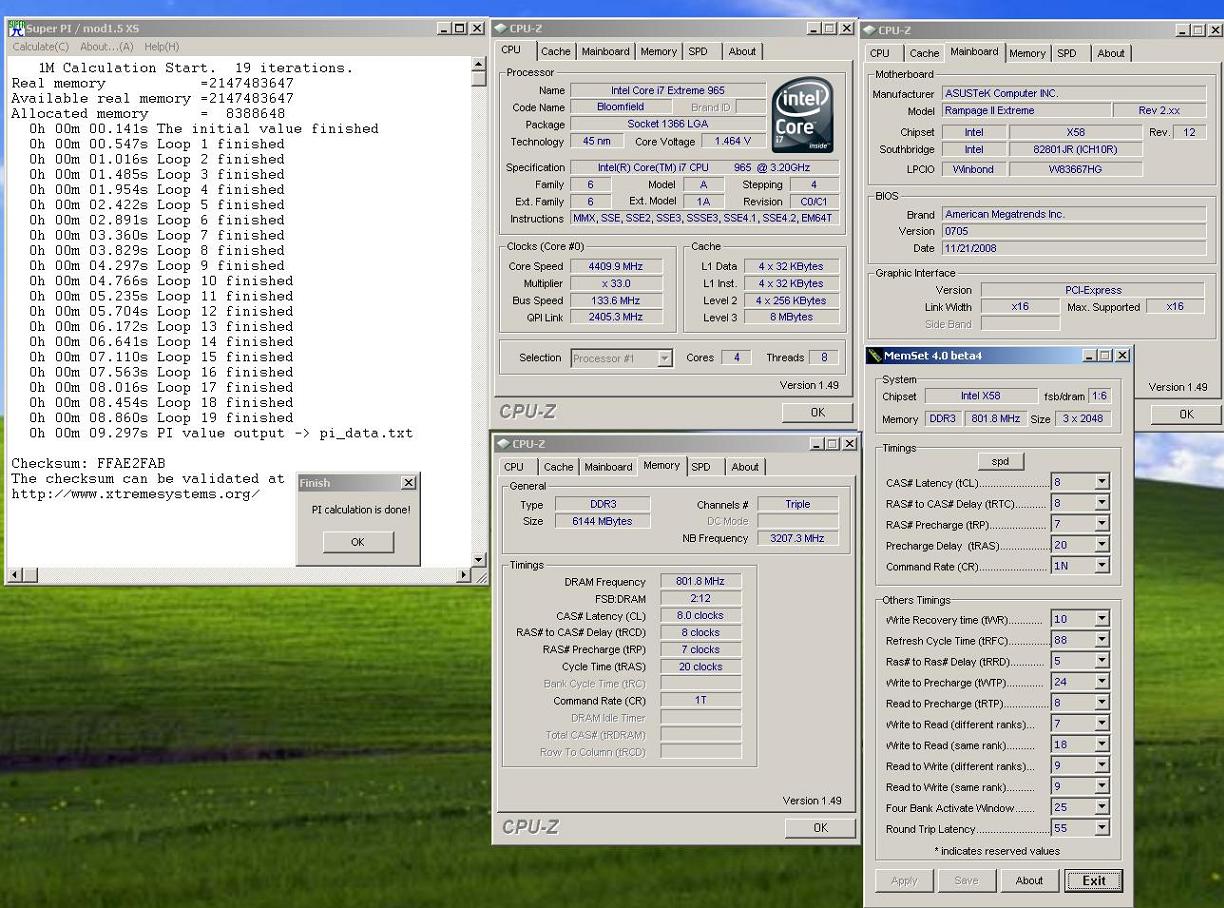Select CPU tab in CPU-Z Memory window
1224x908 pixels.
click(x=514, y=467)
